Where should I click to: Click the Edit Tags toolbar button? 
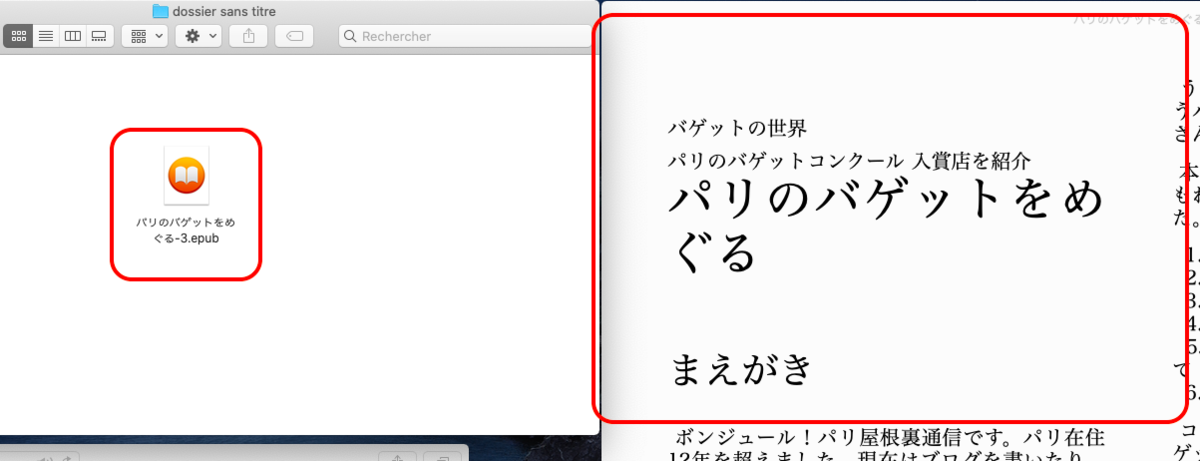coord(295,35)
